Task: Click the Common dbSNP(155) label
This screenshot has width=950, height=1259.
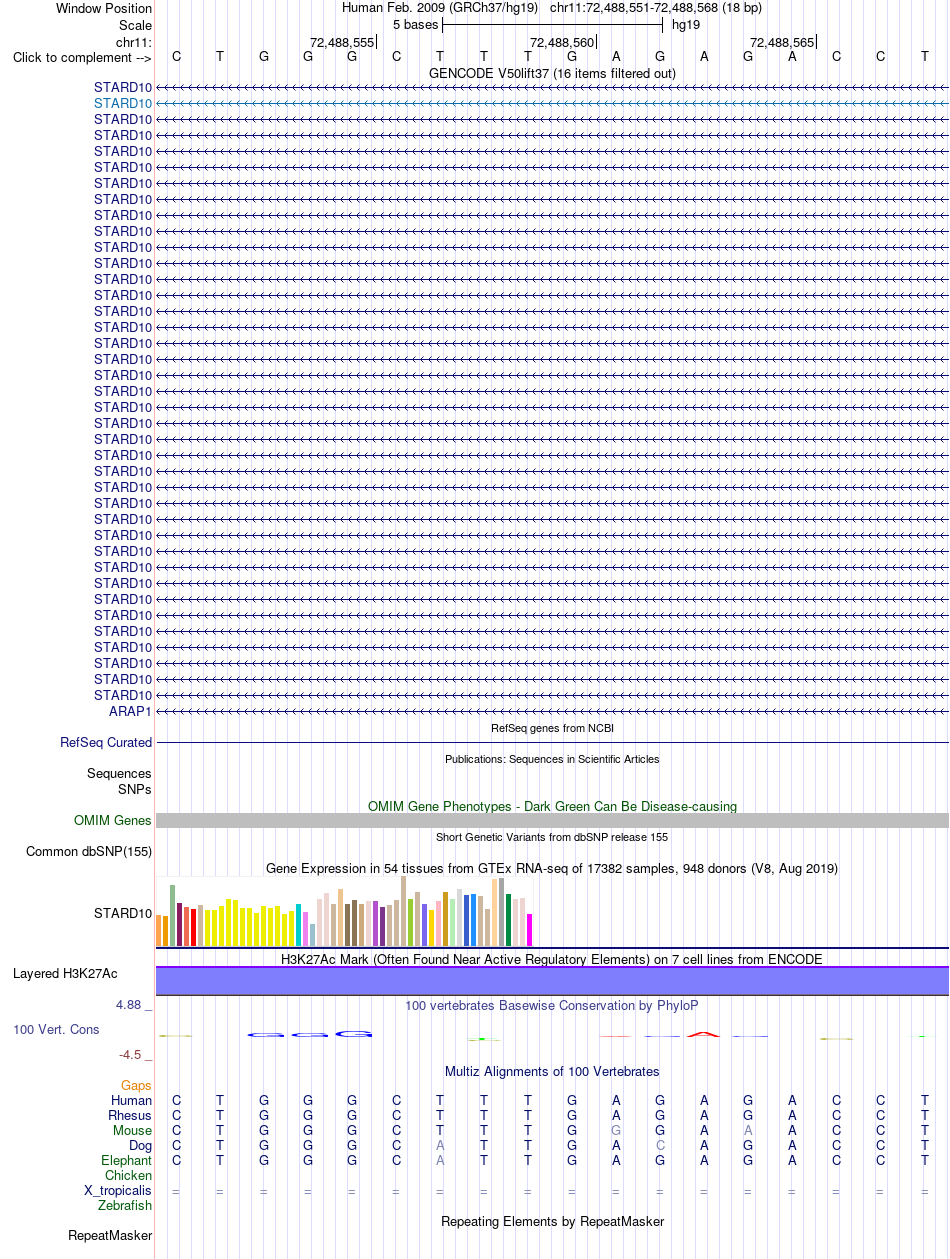Action: point(89,852)
